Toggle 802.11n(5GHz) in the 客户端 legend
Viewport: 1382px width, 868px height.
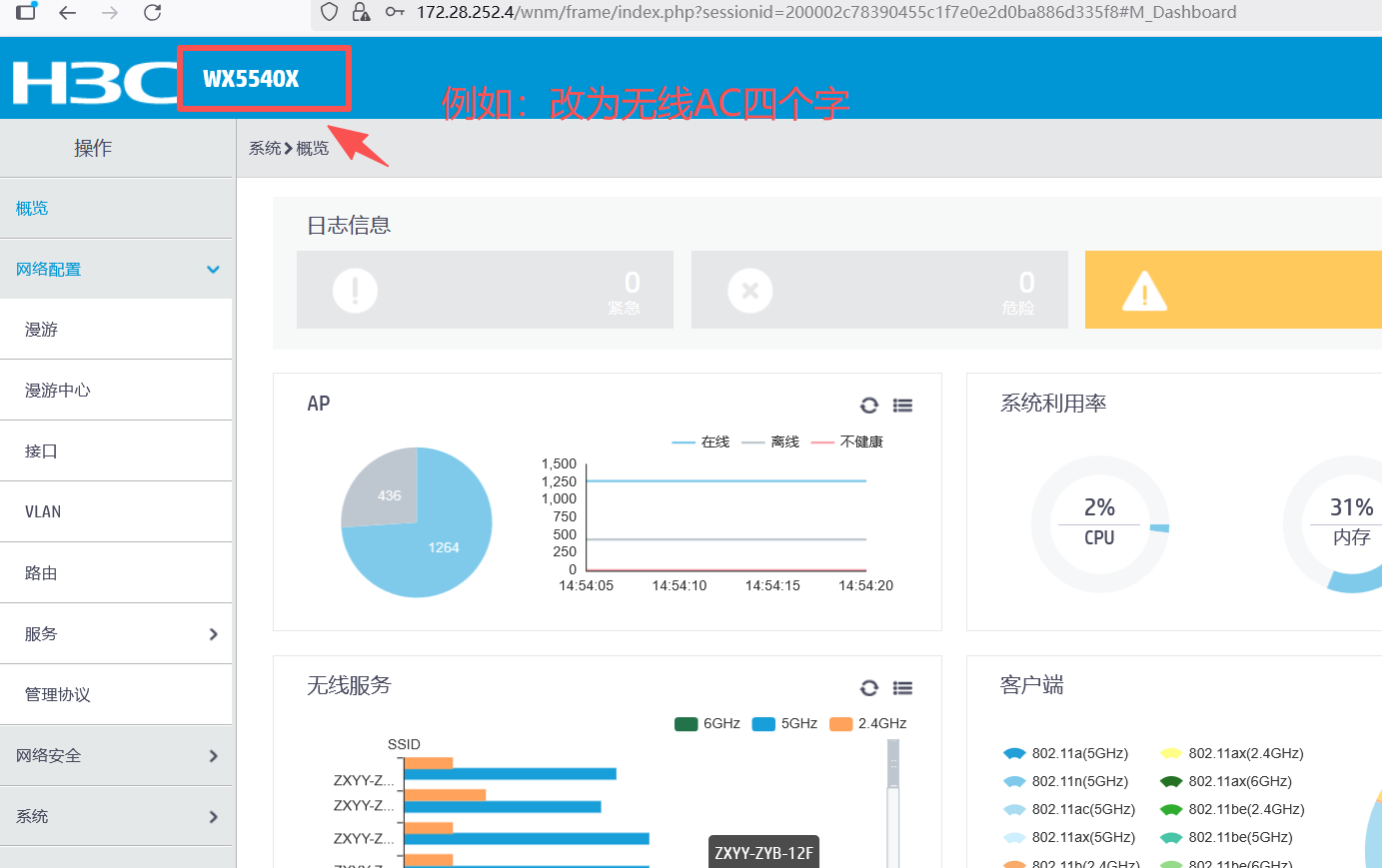click(1066, 781)
